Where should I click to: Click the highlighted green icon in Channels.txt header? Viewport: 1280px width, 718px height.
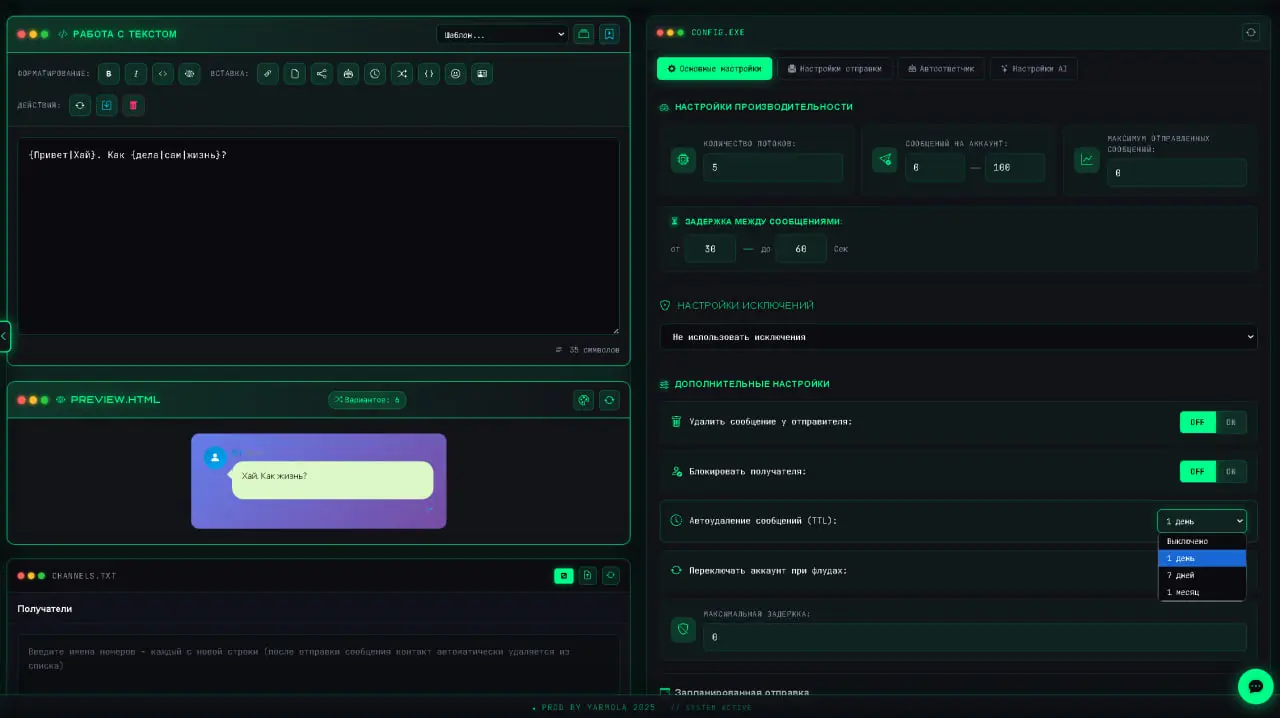coord(564,575)
